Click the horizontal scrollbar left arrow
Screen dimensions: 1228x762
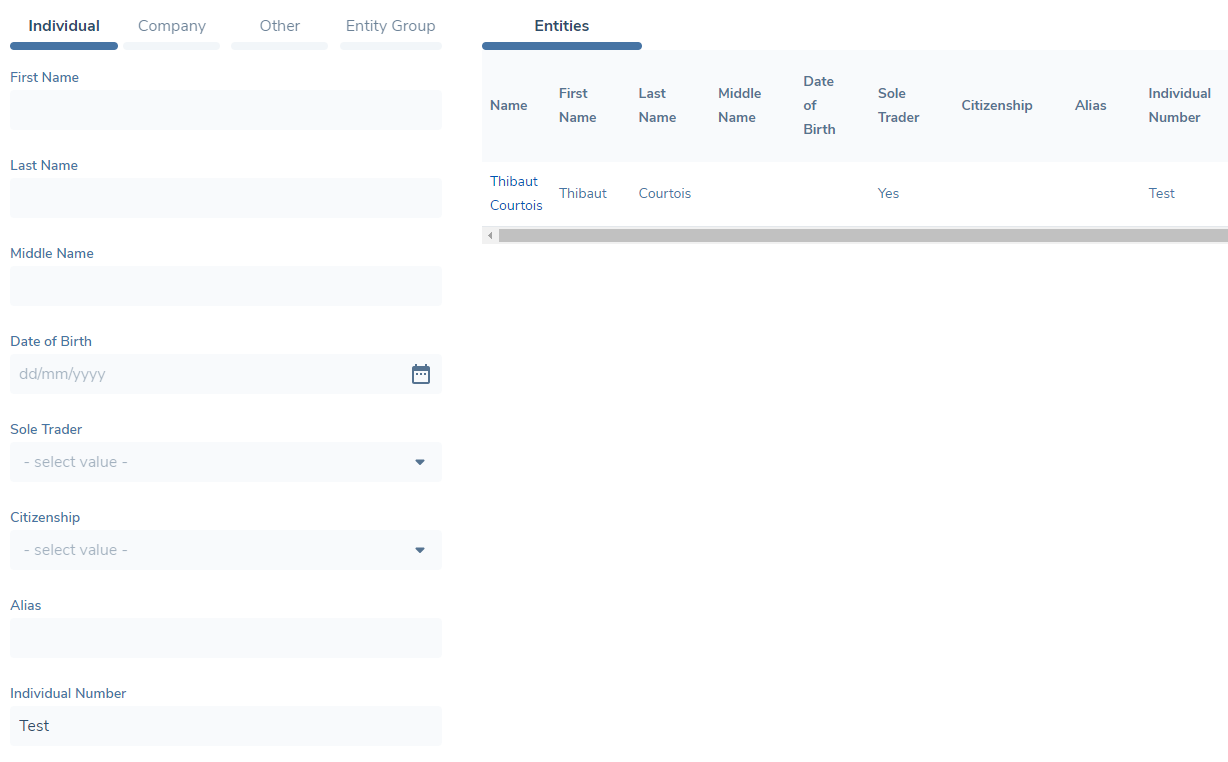490,236
